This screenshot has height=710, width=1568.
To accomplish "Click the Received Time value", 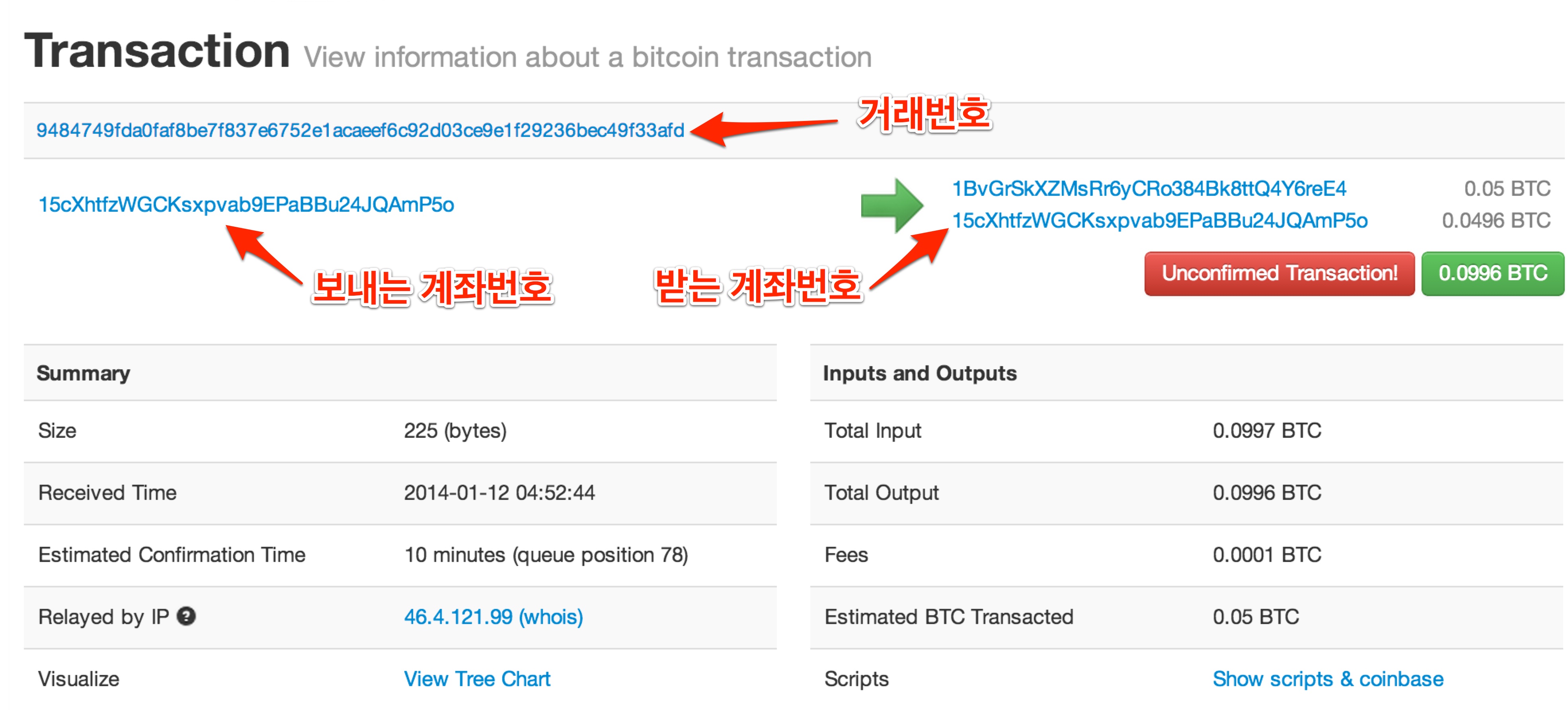I will (x=499, y=493).
